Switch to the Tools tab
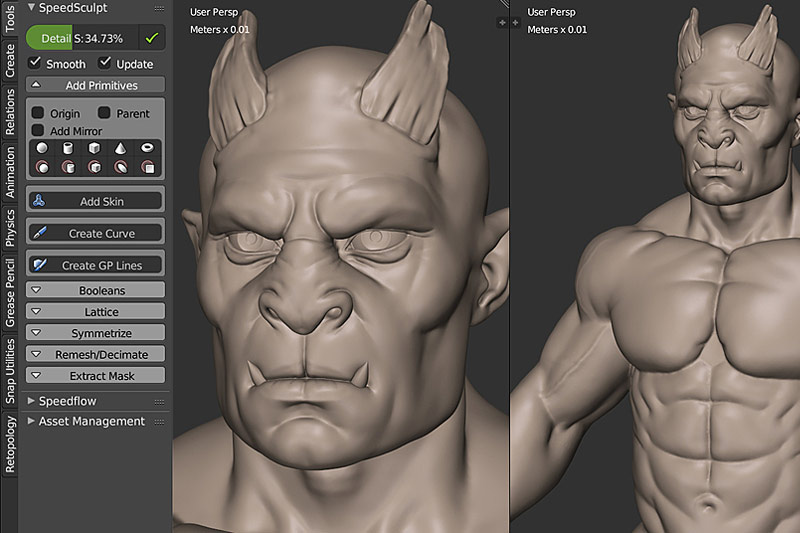 pyautogui.click(x=9, y=18)
